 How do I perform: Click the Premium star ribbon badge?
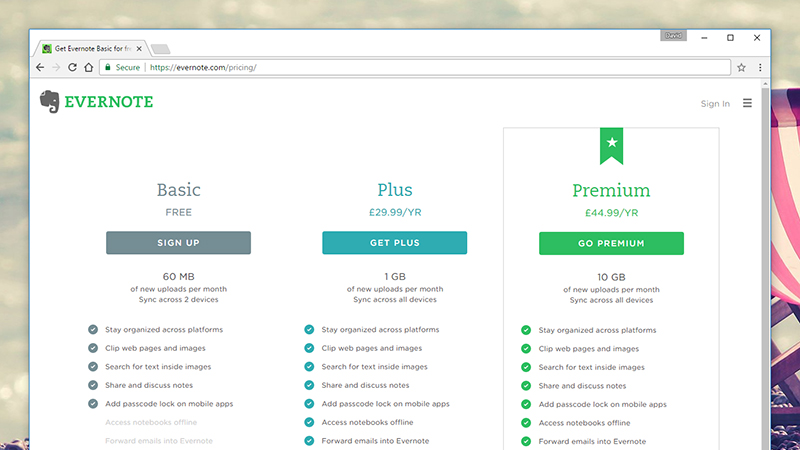coord(611,145)
